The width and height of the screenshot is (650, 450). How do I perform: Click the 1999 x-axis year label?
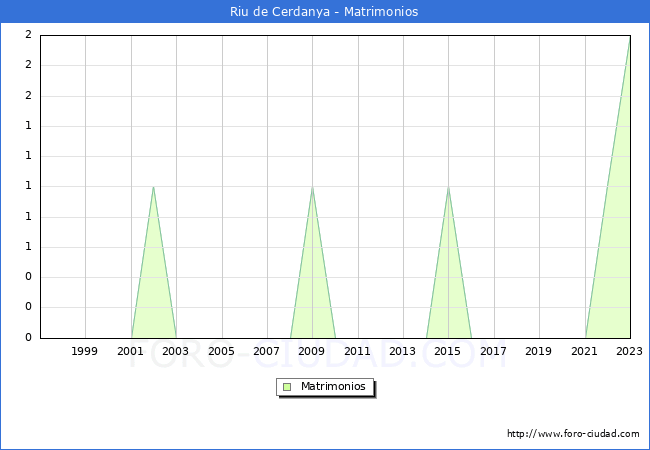pyautogui.click(x=85, y=351)
